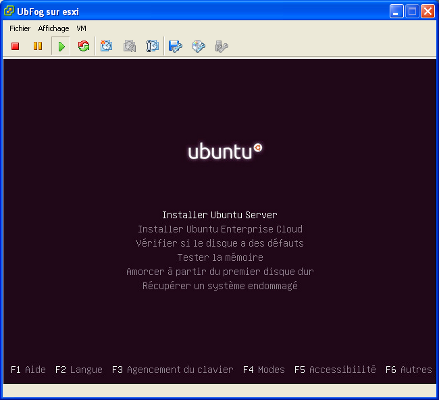
Task: Click the CD/DVD drive connect icon
Action: [198, 46]
